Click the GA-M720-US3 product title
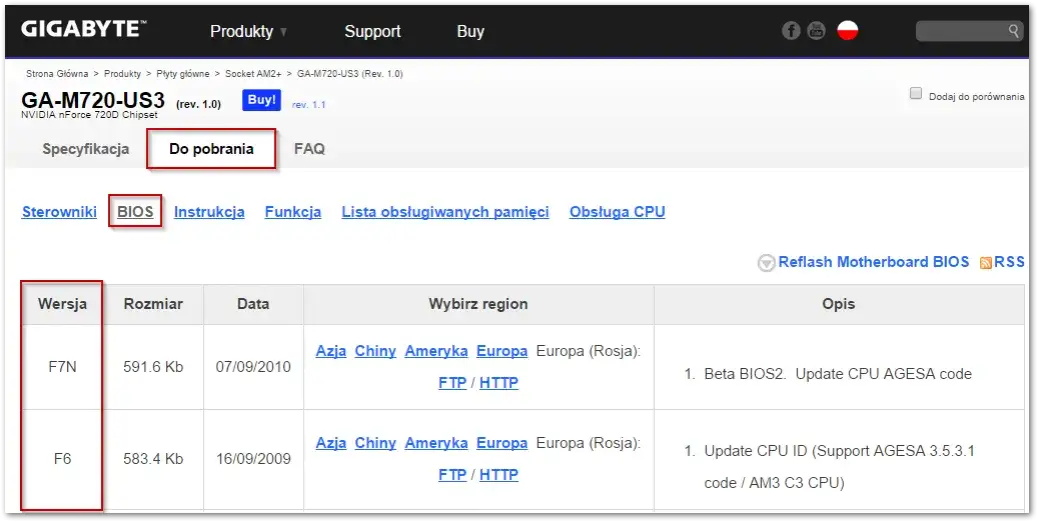This screenshot has width=1038, height=522. pos(93,100)
